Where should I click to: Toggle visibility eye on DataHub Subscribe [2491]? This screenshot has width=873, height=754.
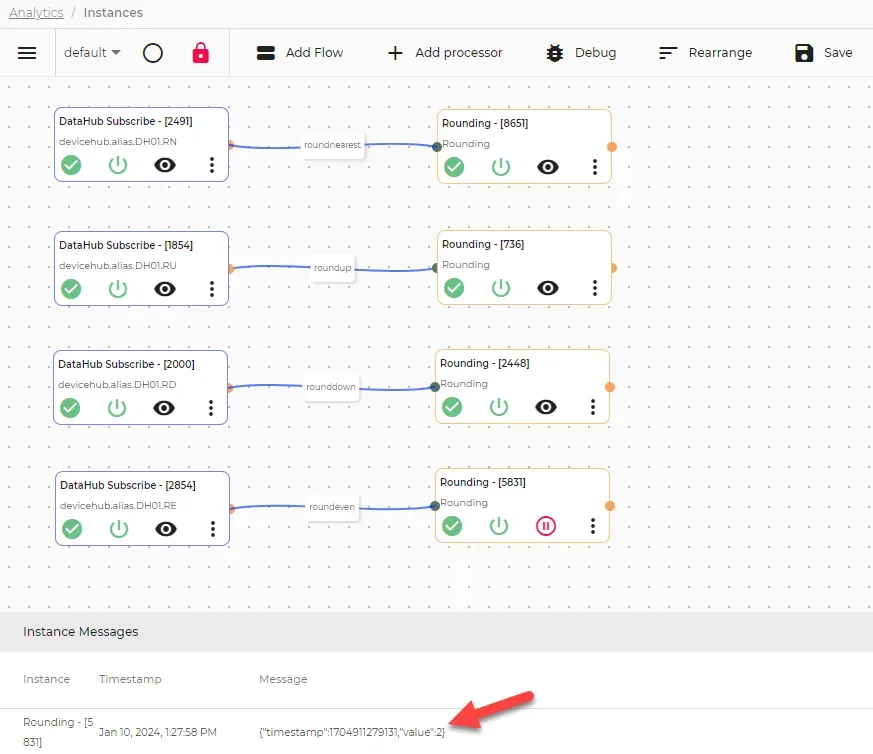(165, 165)
